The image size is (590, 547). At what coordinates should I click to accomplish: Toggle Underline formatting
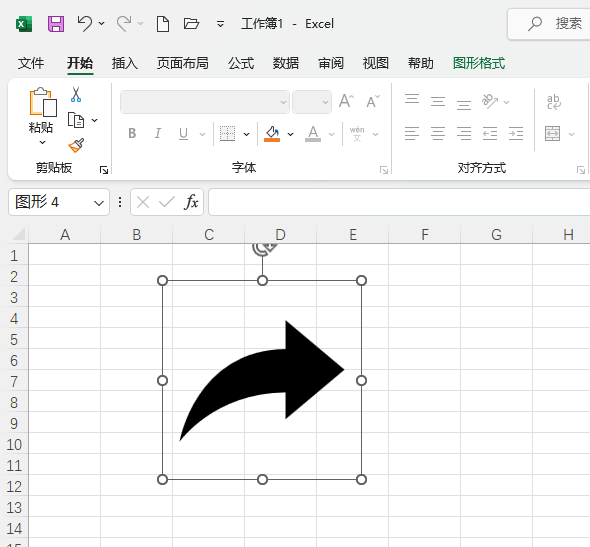tap(184, 134)
